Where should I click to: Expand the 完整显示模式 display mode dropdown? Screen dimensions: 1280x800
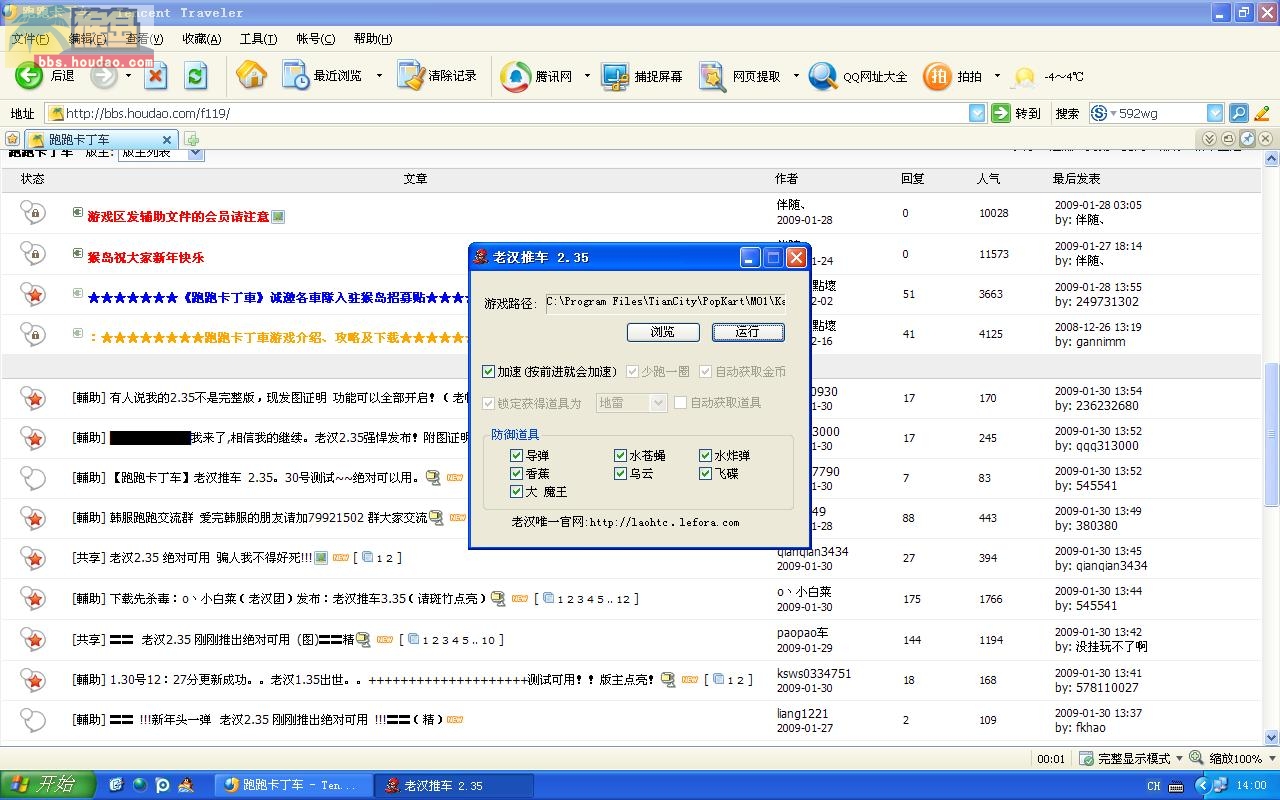pos(1179,758)
